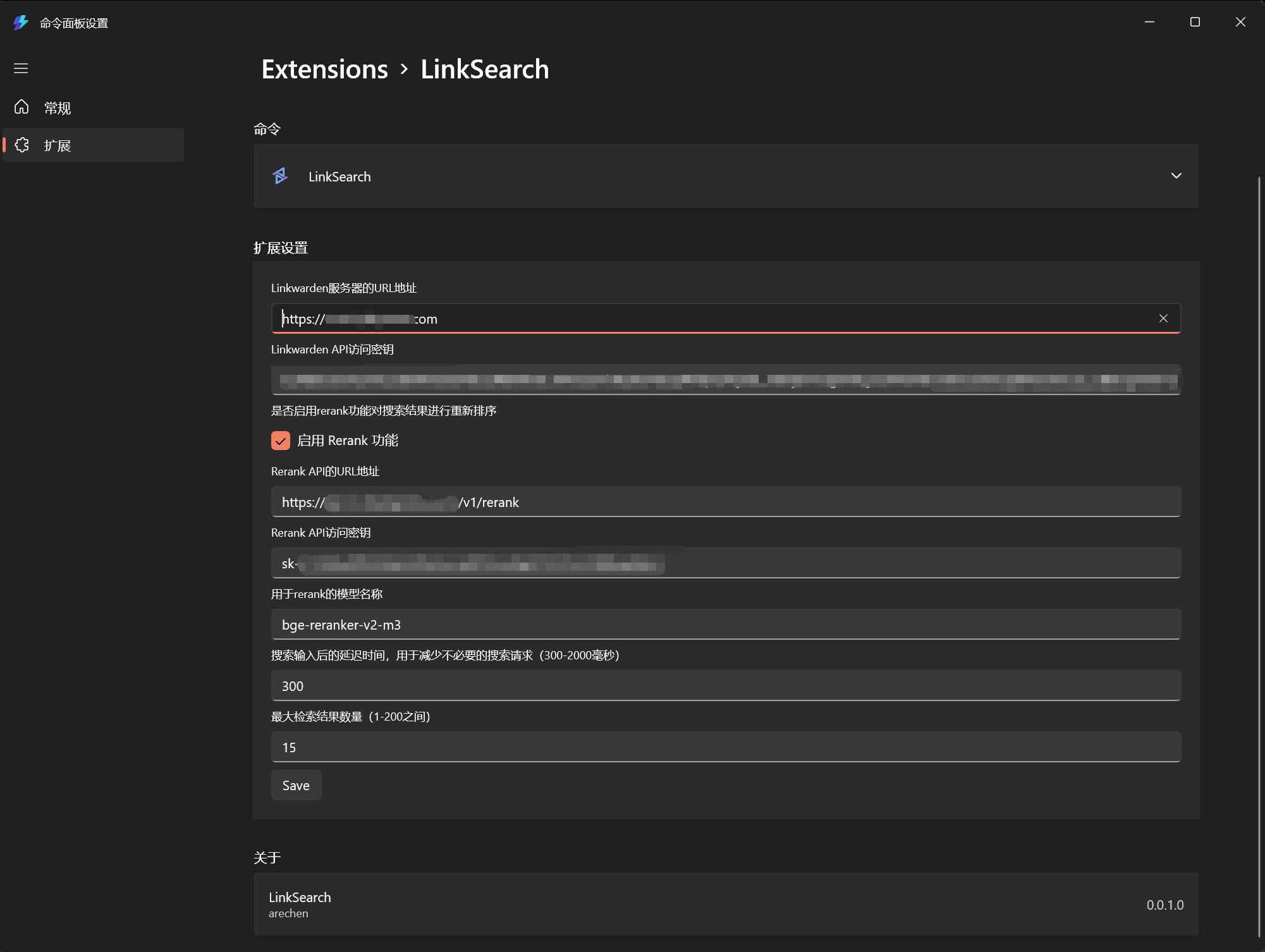The width and height of the screenshot is (1265, 952).
Task: Minimize the settings window
Action: click(x=1149, y=22)
